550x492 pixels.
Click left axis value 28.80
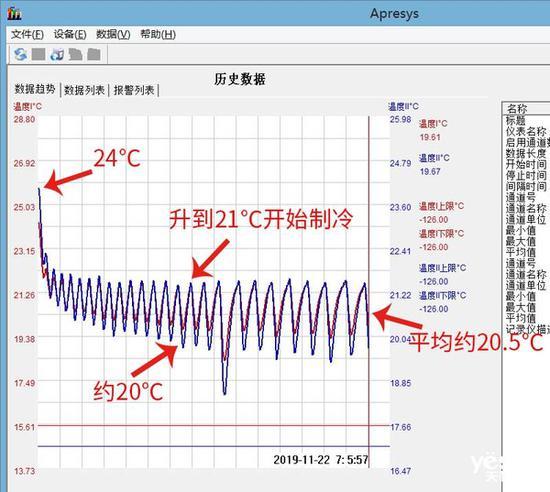click(24, 119)
